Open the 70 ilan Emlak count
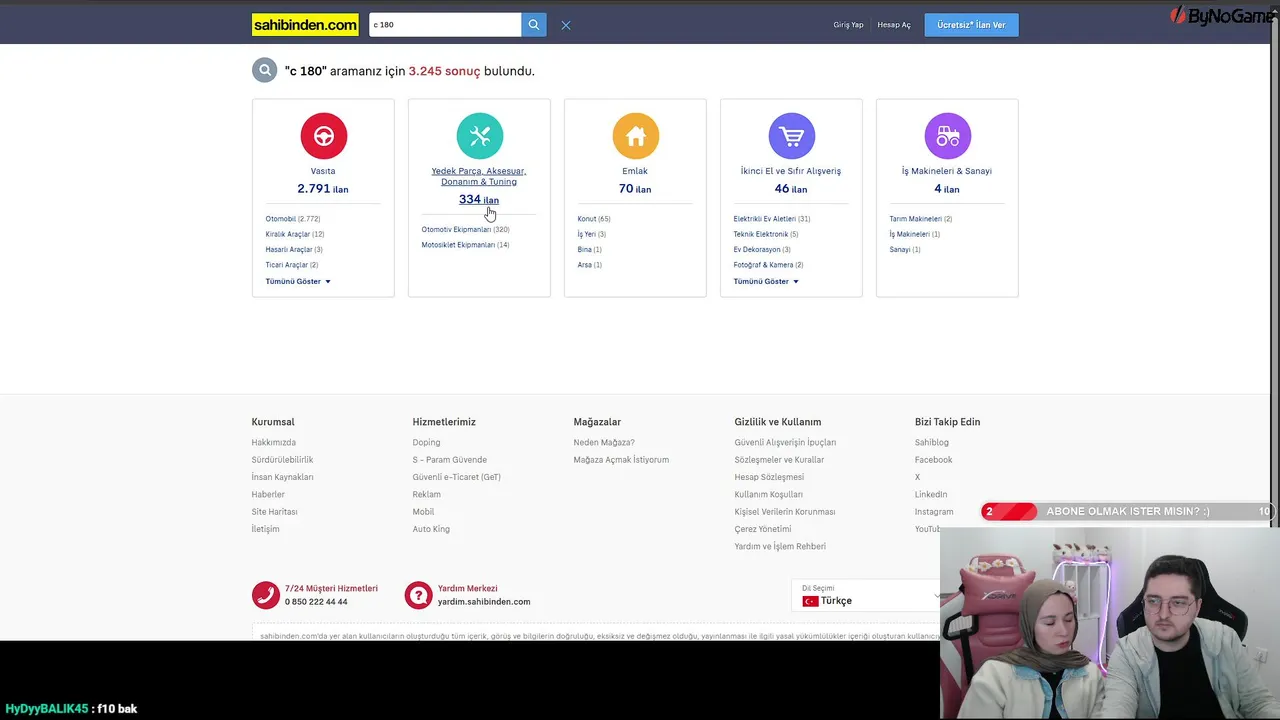Screen dimensions: 1280x720 pyautogui.click(x=635, y=189)
